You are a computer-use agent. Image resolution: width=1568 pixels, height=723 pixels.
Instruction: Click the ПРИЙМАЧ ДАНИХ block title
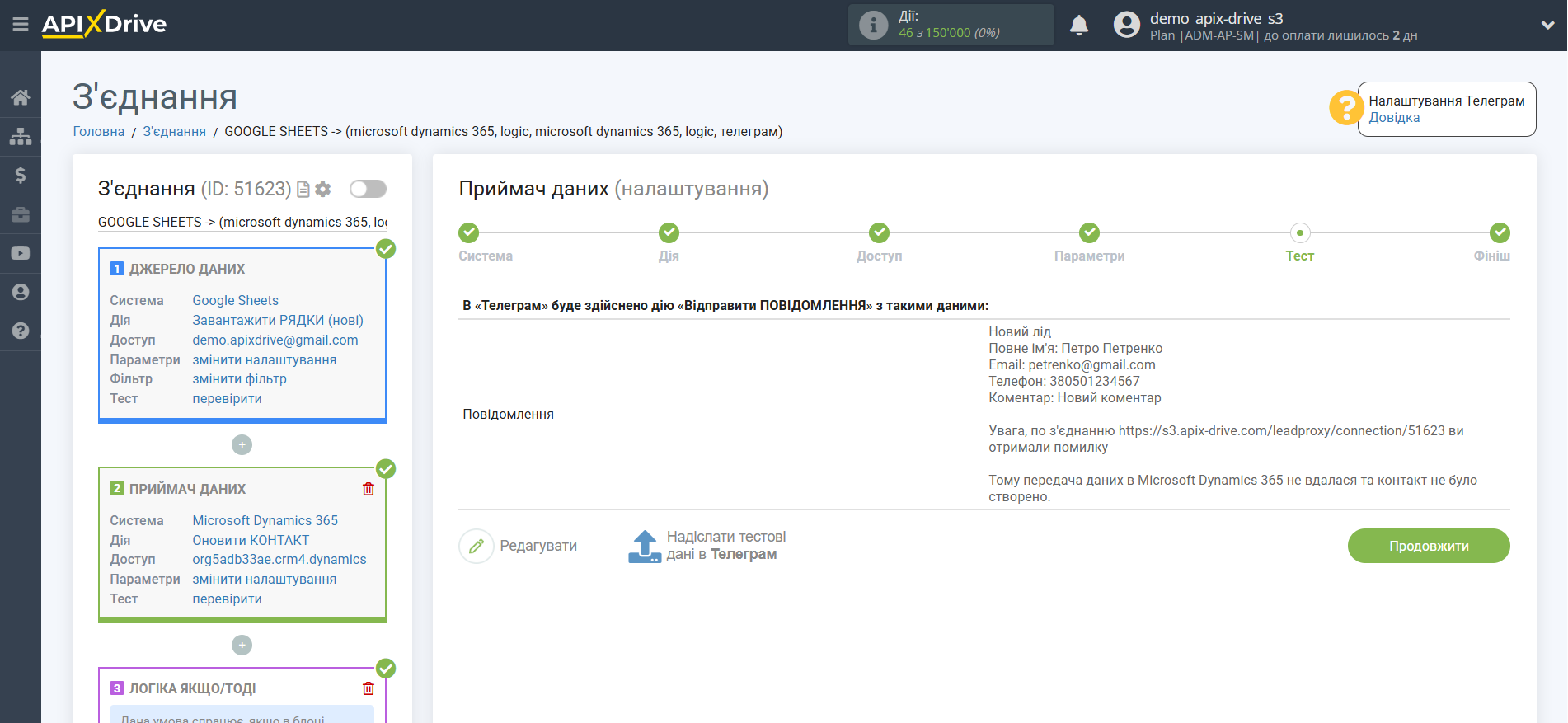187,490
